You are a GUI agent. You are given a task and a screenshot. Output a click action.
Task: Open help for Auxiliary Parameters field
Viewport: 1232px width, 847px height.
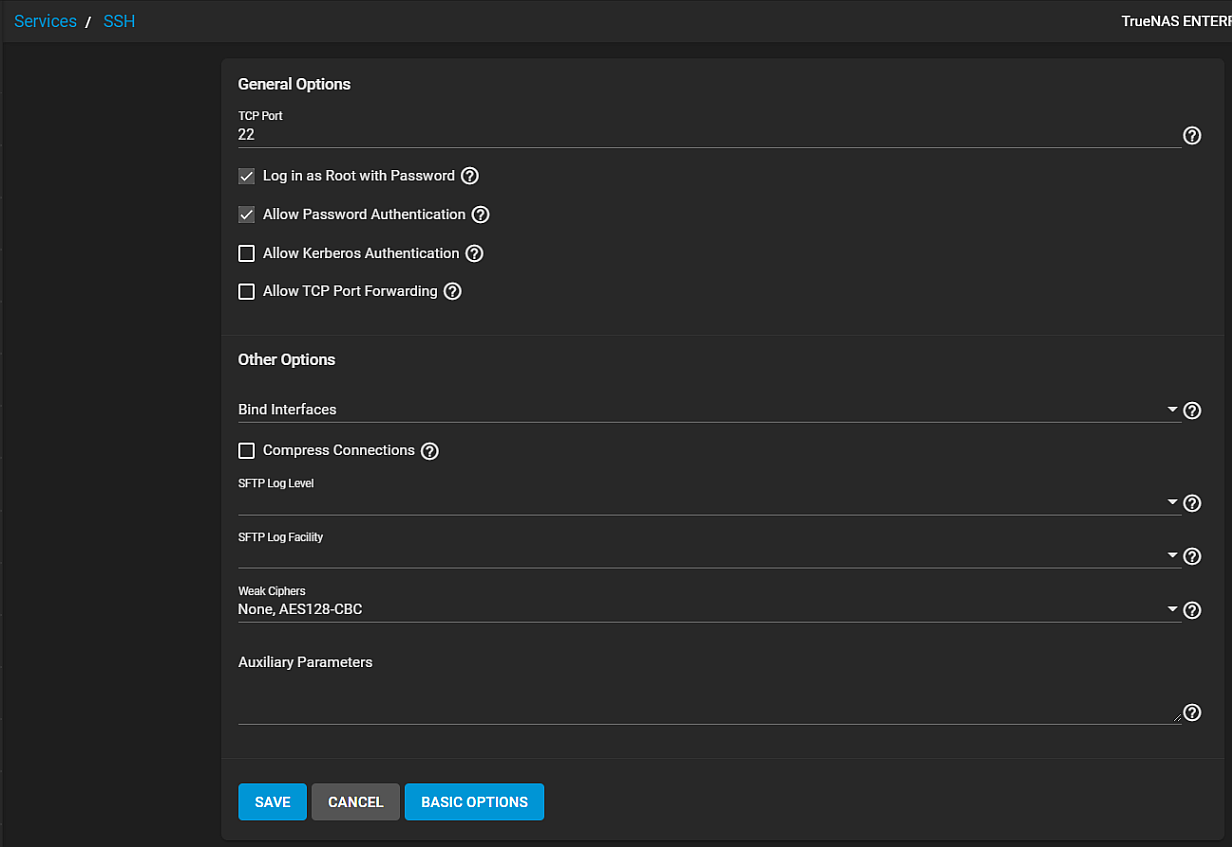(1191, 713)
